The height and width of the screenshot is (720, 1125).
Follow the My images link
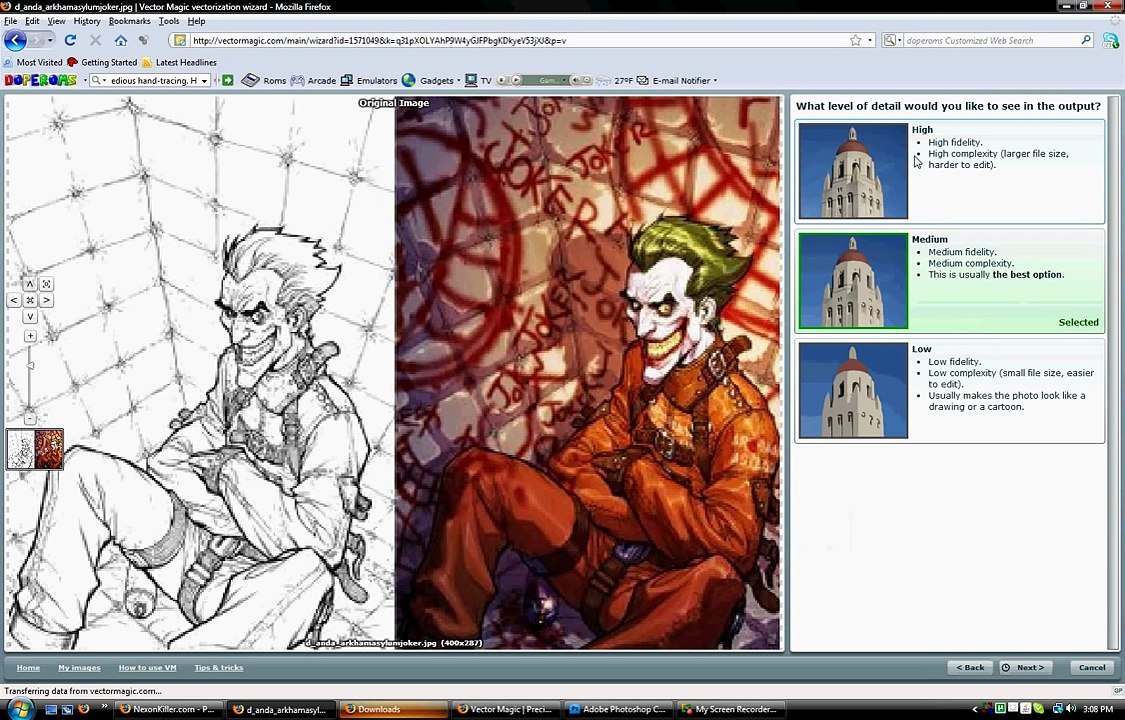pyautogui.click(x=79, y=668)
